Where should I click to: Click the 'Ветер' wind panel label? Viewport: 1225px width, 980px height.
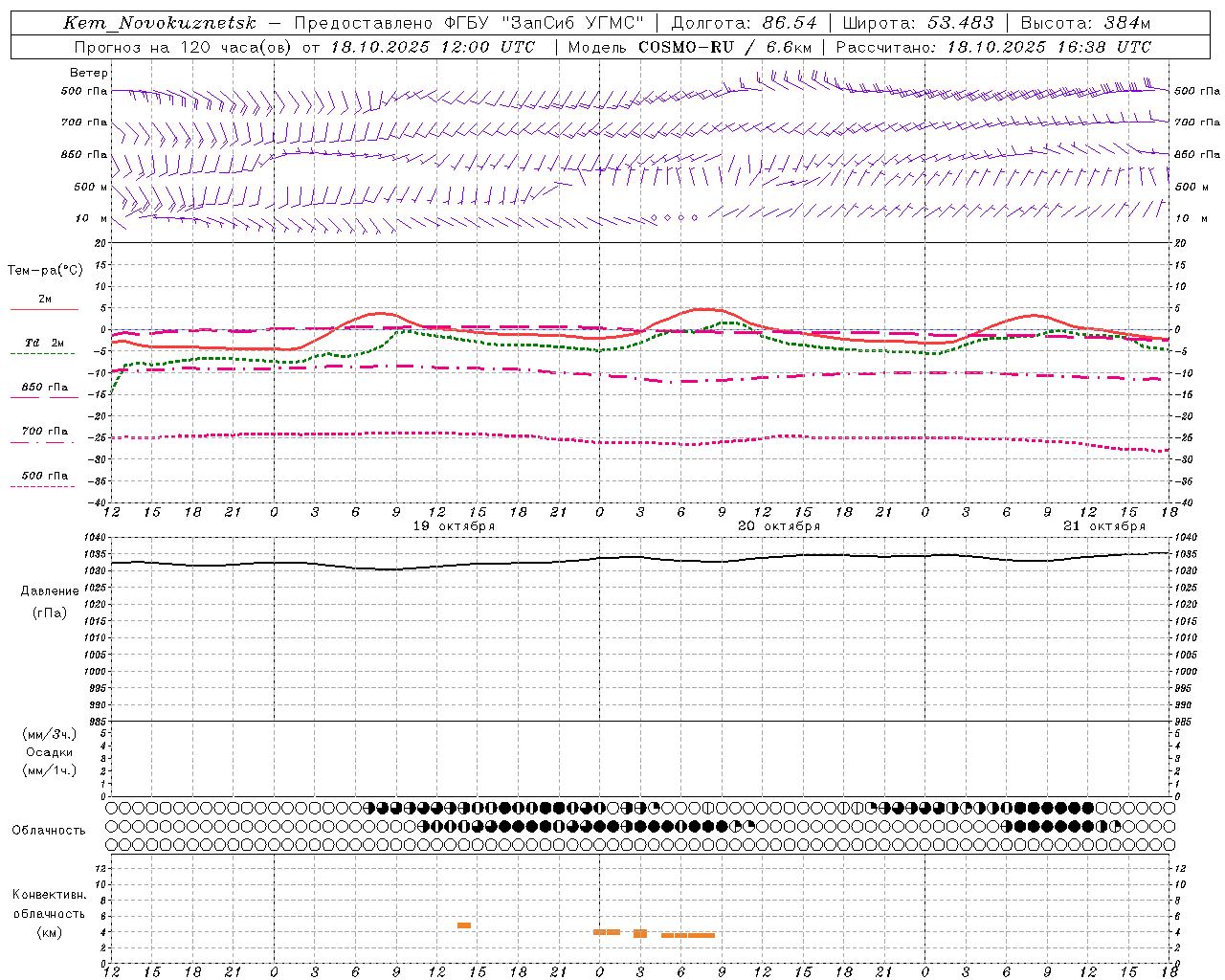(89, 73)
